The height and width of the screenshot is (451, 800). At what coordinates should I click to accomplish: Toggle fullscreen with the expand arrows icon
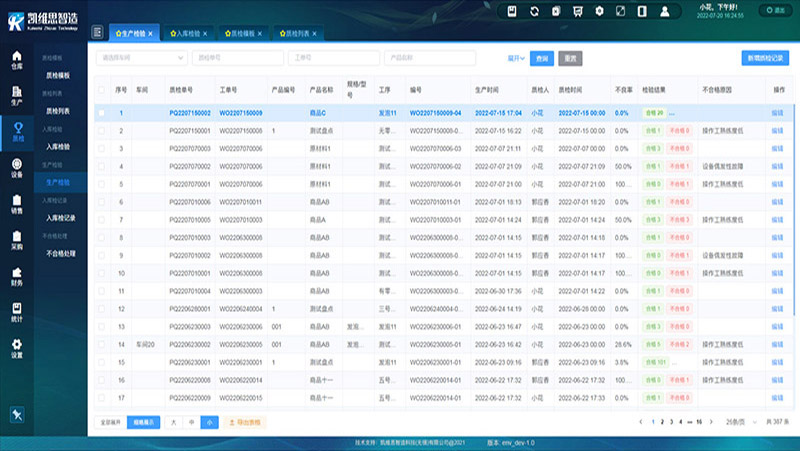(620, 11)
